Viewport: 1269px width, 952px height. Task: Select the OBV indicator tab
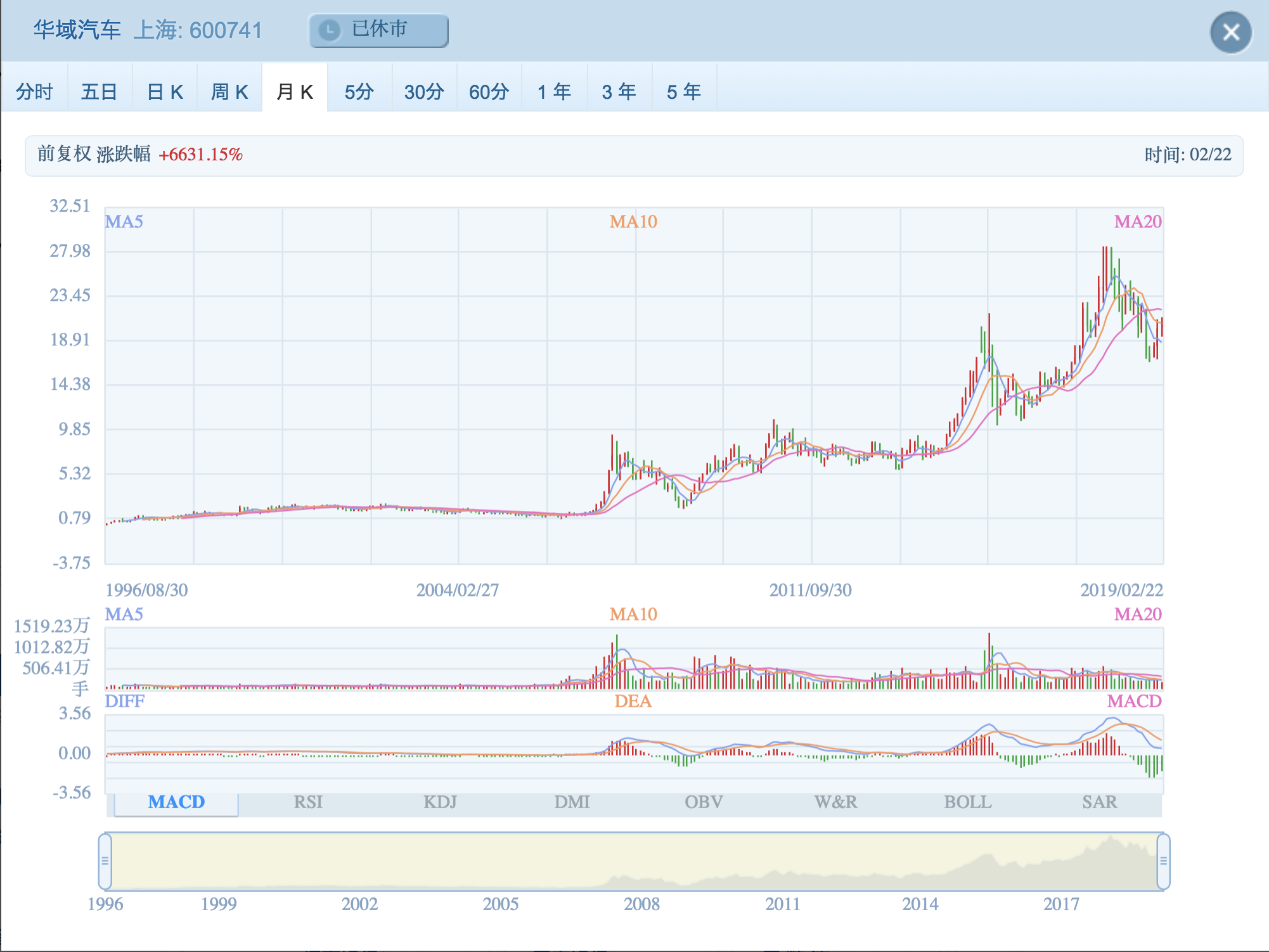click(704, 802)
